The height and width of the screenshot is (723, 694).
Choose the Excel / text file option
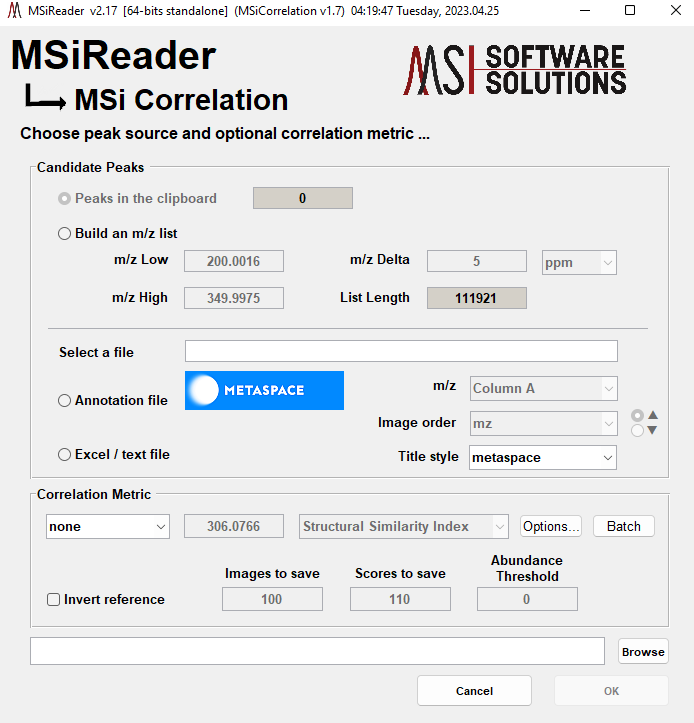click(x=65, y=455)
